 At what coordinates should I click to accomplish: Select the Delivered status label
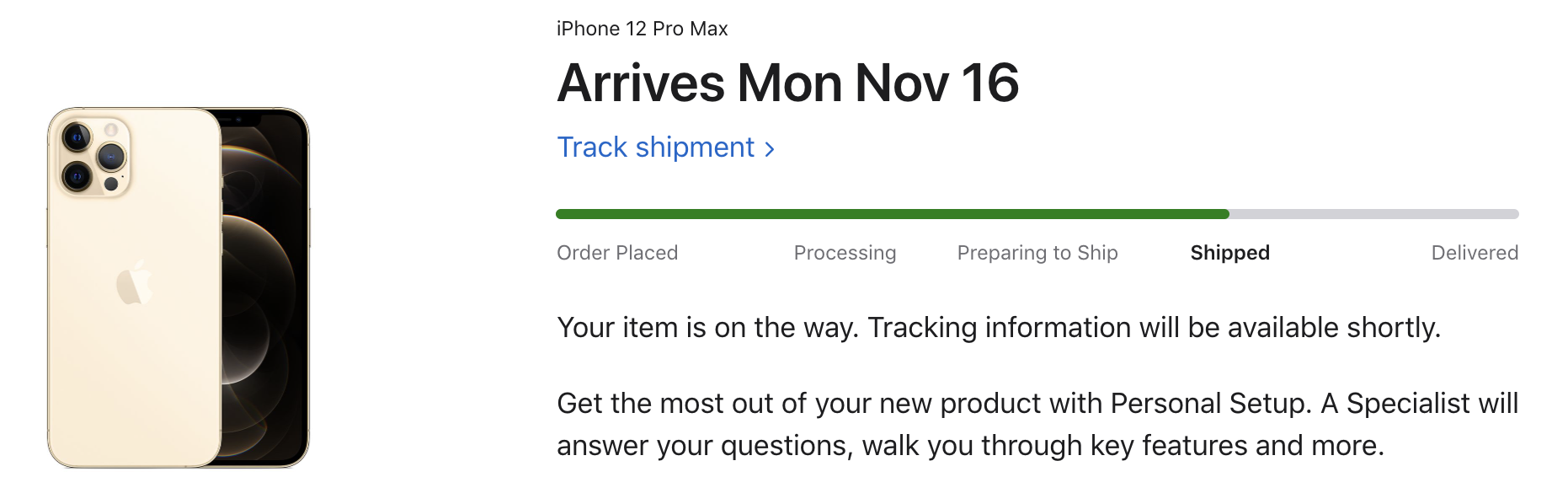pos(1475,253)
